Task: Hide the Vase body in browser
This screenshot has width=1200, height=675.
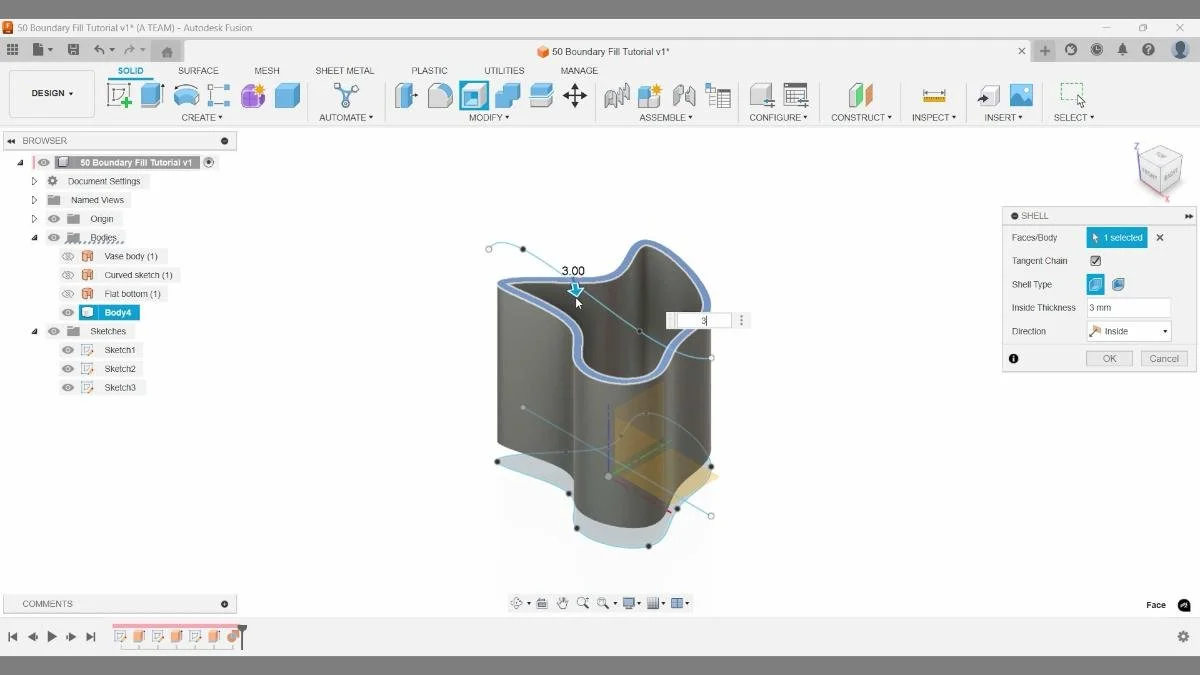Action: coord(67,256)
